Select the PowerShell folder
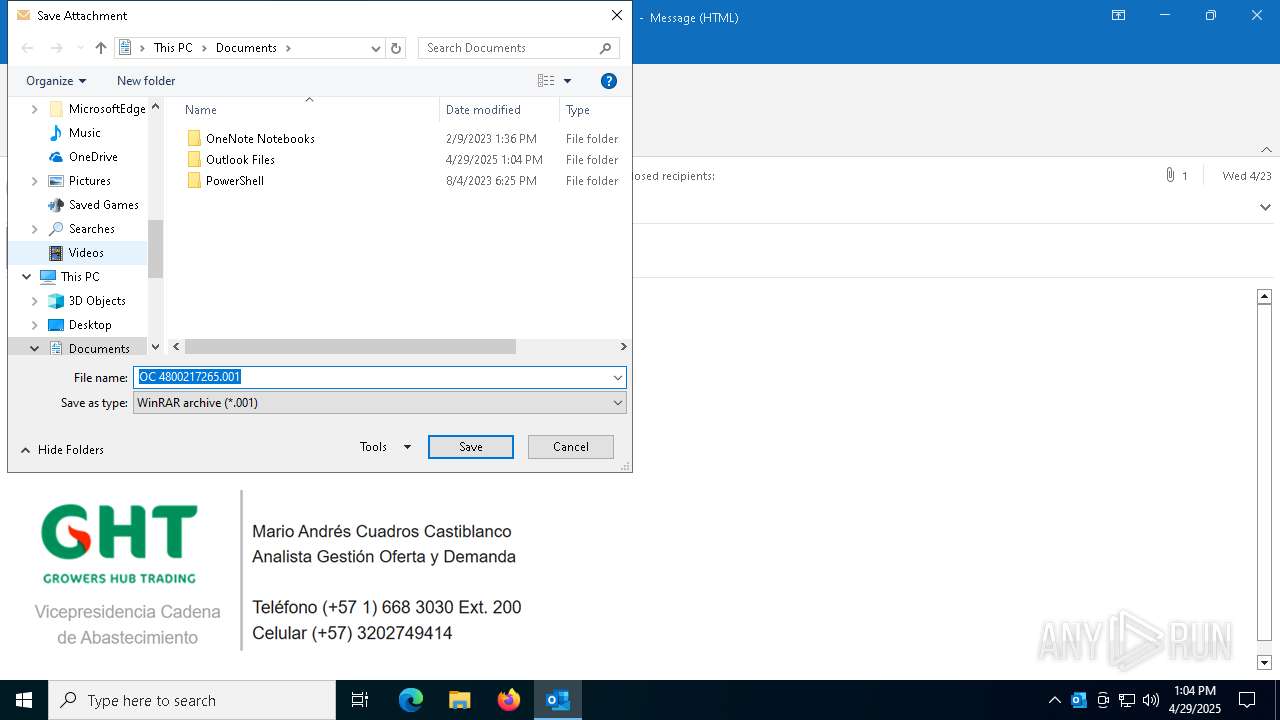 tap(235, 181)
